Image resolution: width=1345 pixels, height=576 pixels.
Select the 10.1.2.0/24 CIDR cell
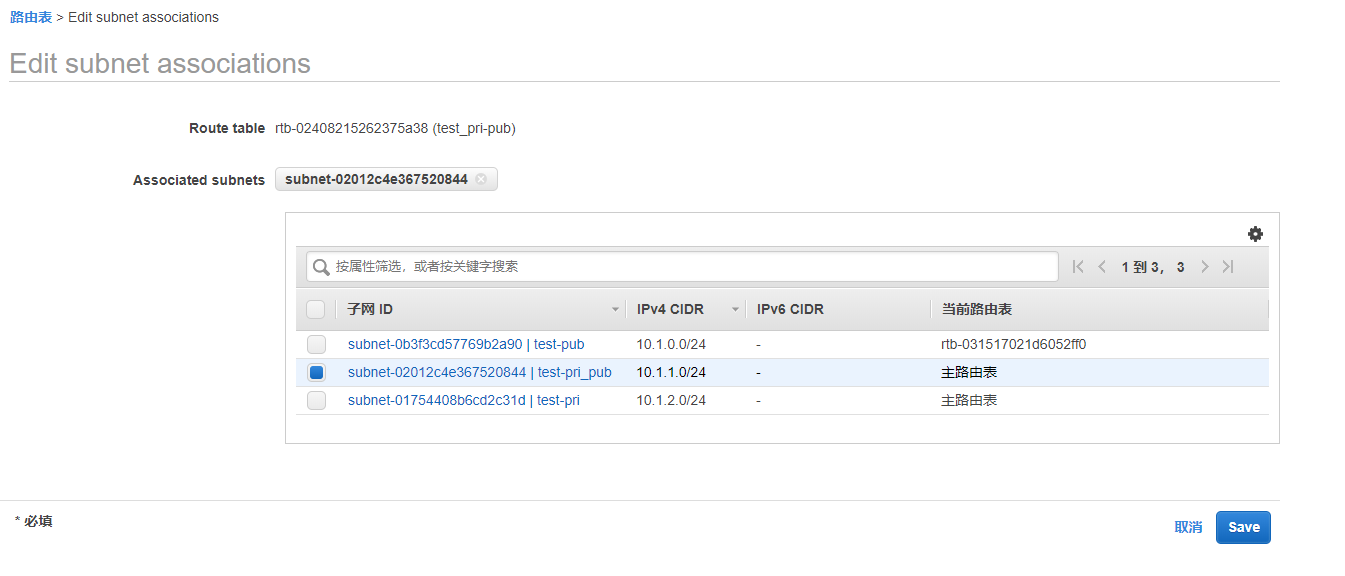tap(671, 400)
